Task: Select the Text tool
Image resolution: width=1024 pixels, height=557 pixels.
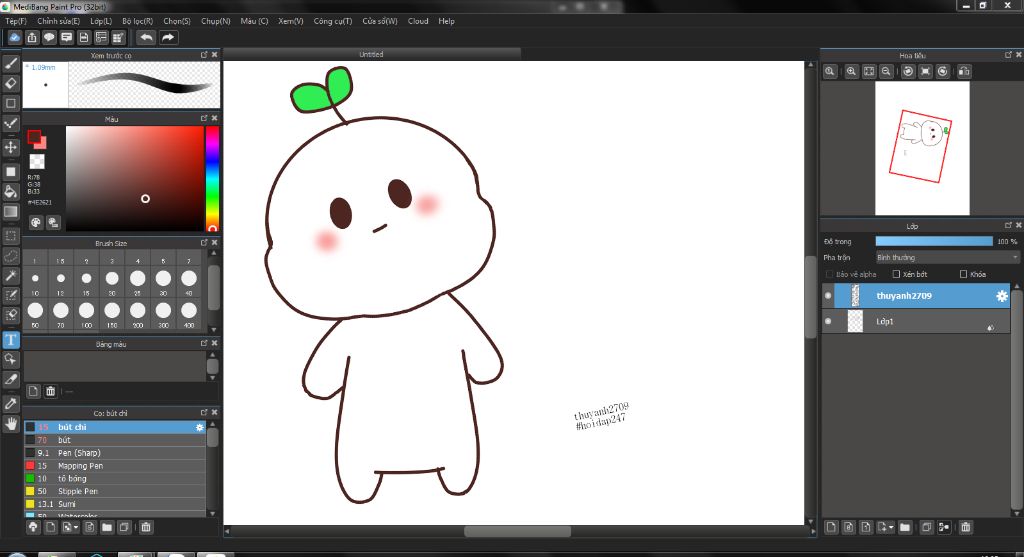Action: pyautogui.click(x=10, y=340)
